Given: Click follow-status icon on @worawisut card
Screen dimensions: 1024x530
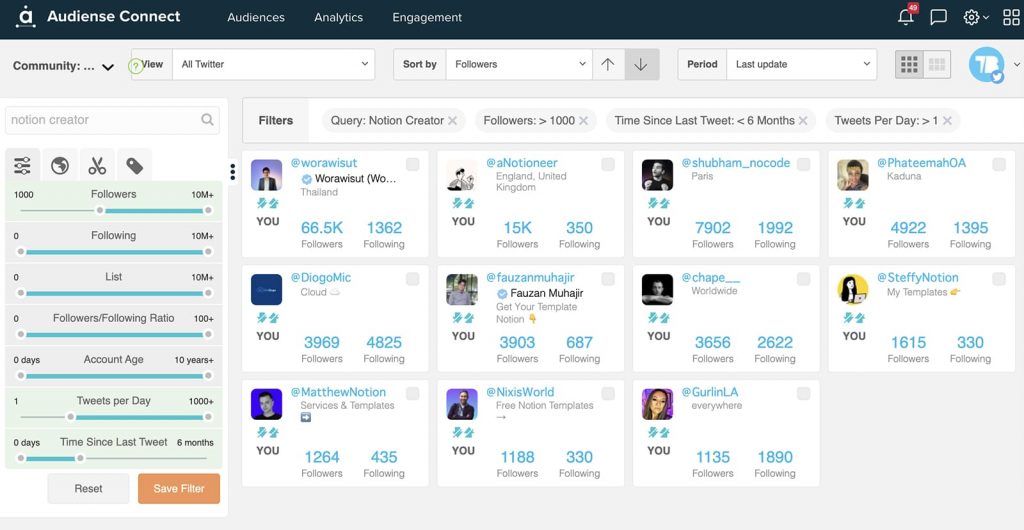Looking at the screenshot, I should pyautogui.click(x=268, y=204).
